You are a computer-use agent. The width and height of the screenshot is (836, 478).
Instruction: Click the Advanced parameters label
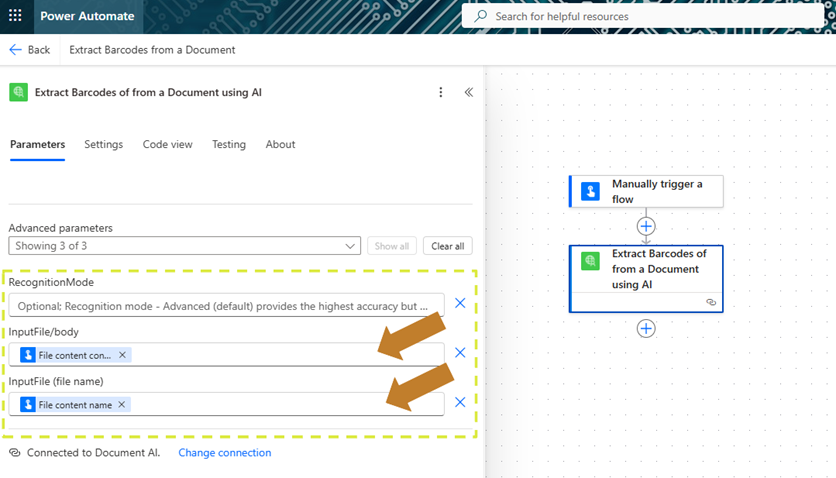pyautogui.click(x=61, y=228)
